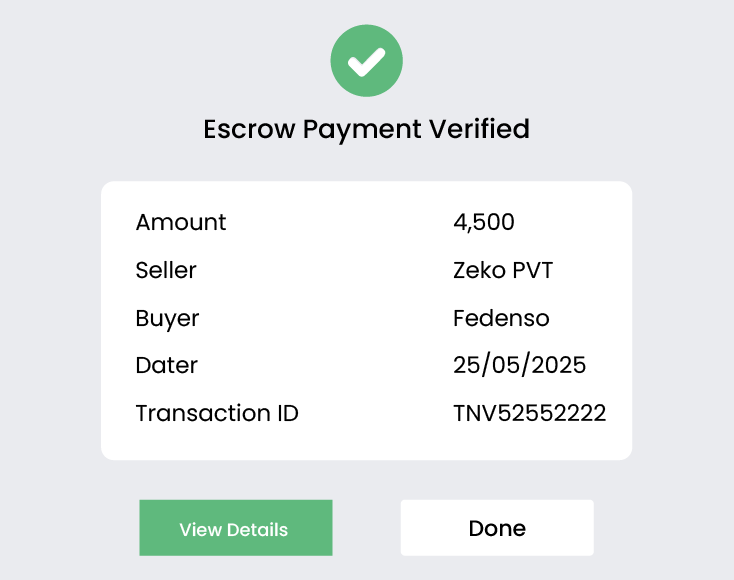Select the Transaction ID label
The height and width of the screenshot is (580, 734).
[217, 412]
